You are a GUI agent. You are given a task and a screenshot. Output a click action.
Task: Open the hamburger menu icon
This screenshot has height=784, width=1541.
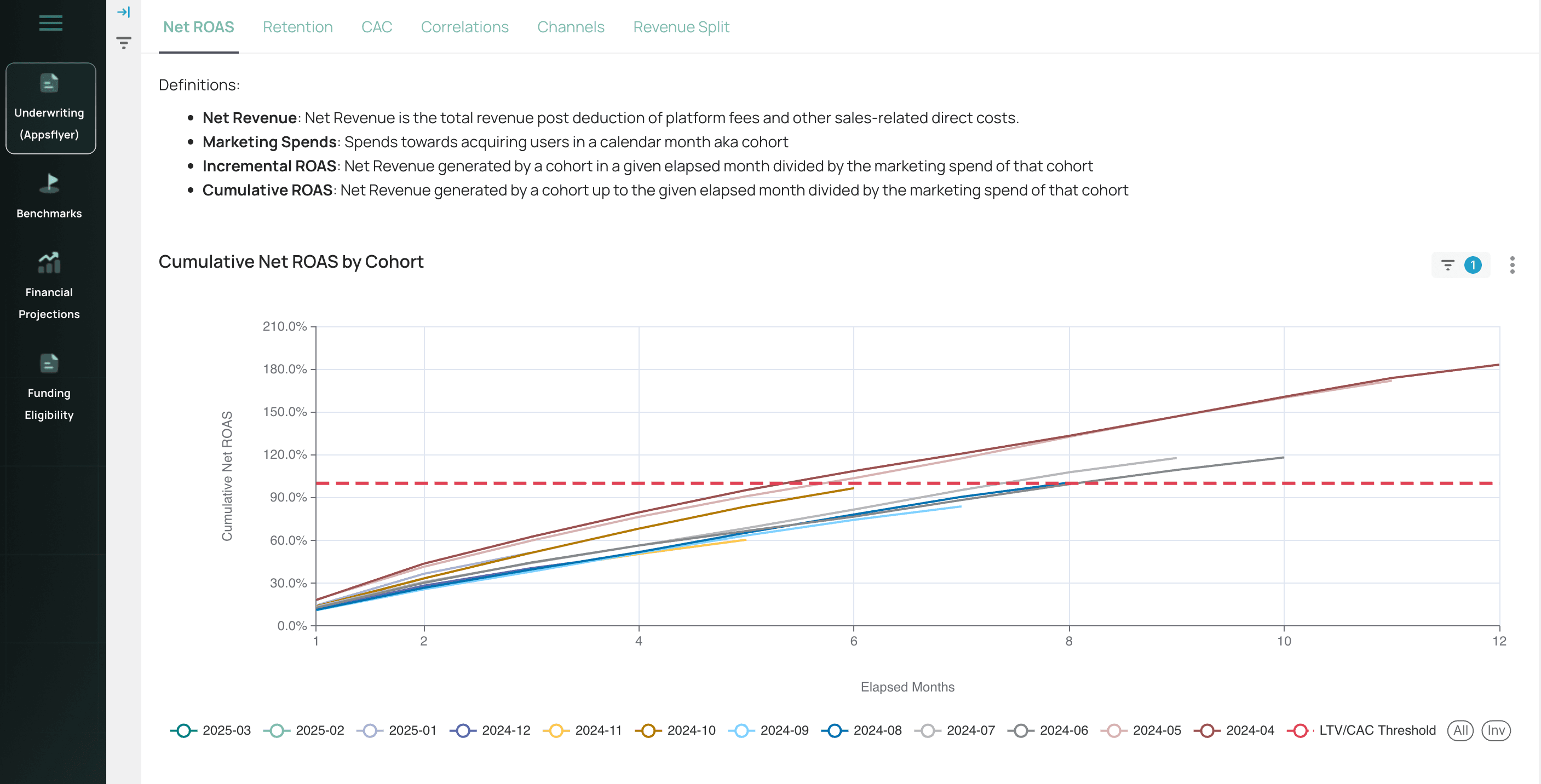(x=50, y=23)
